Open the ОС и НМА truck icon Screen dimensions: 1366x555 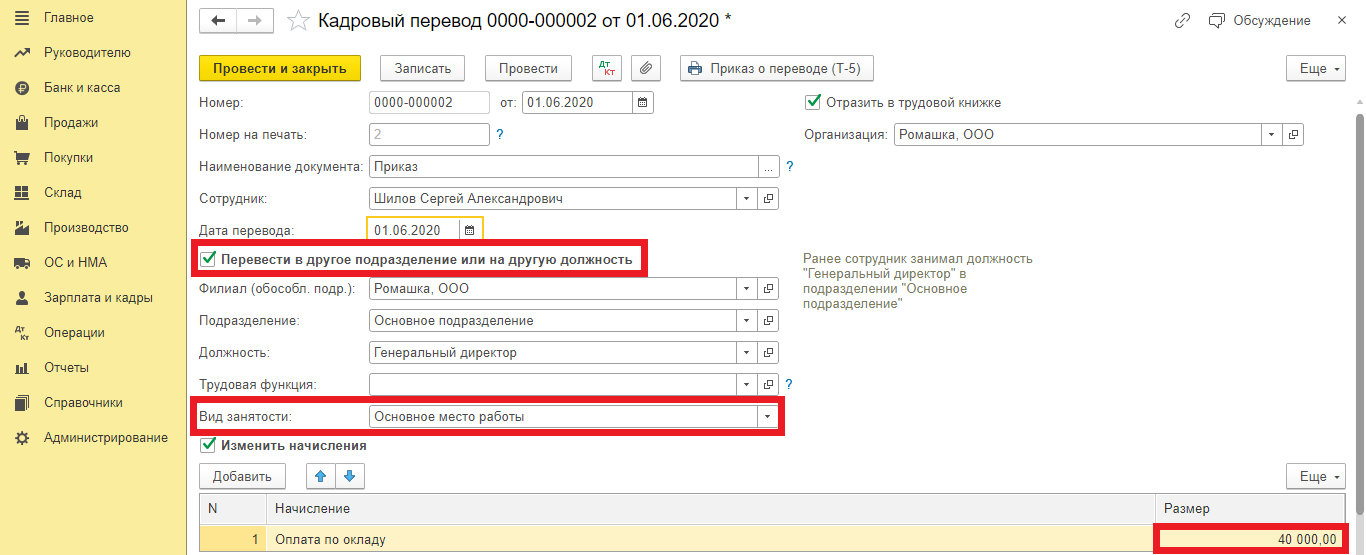[21, 263]
